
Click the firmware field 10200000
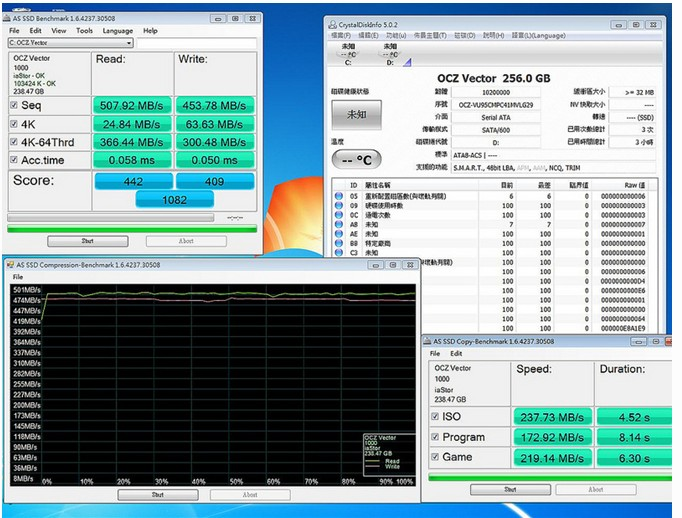click(x=495, y=92)
